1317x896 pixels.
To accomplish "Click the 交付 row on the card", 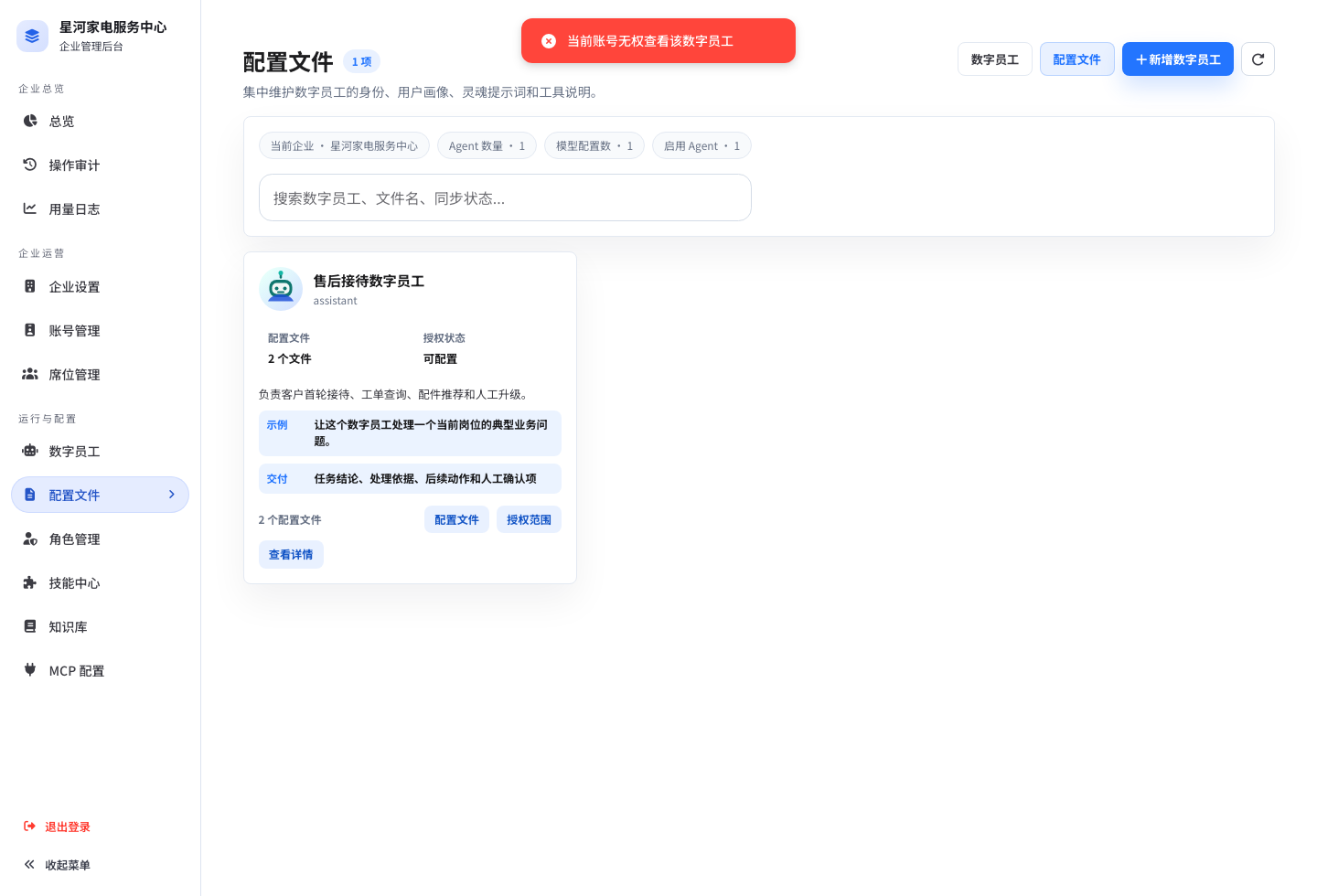I will [410, 478].
